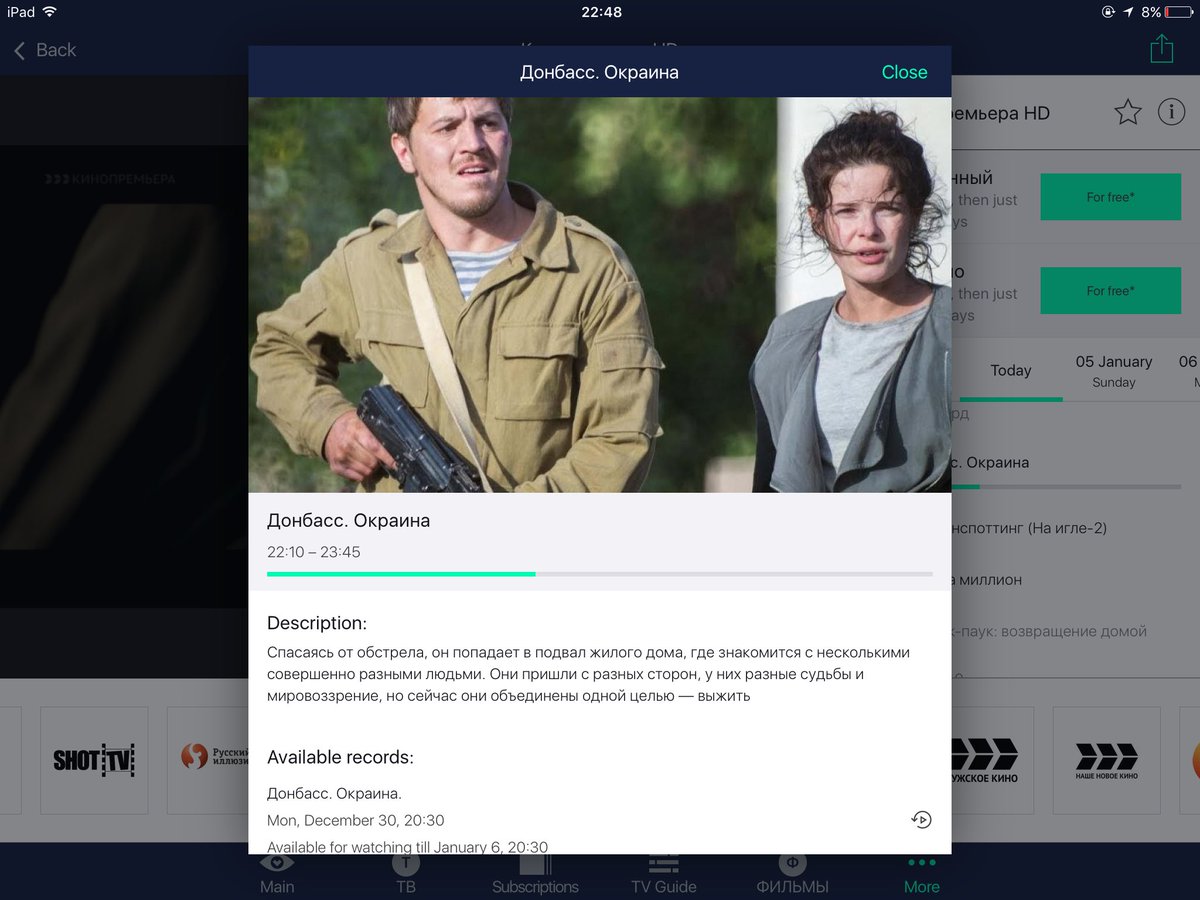Image resolution: width=1200 pixels, height=900 pixels.
Task: Tap the share icon at top right
Action: point(1161,48)
